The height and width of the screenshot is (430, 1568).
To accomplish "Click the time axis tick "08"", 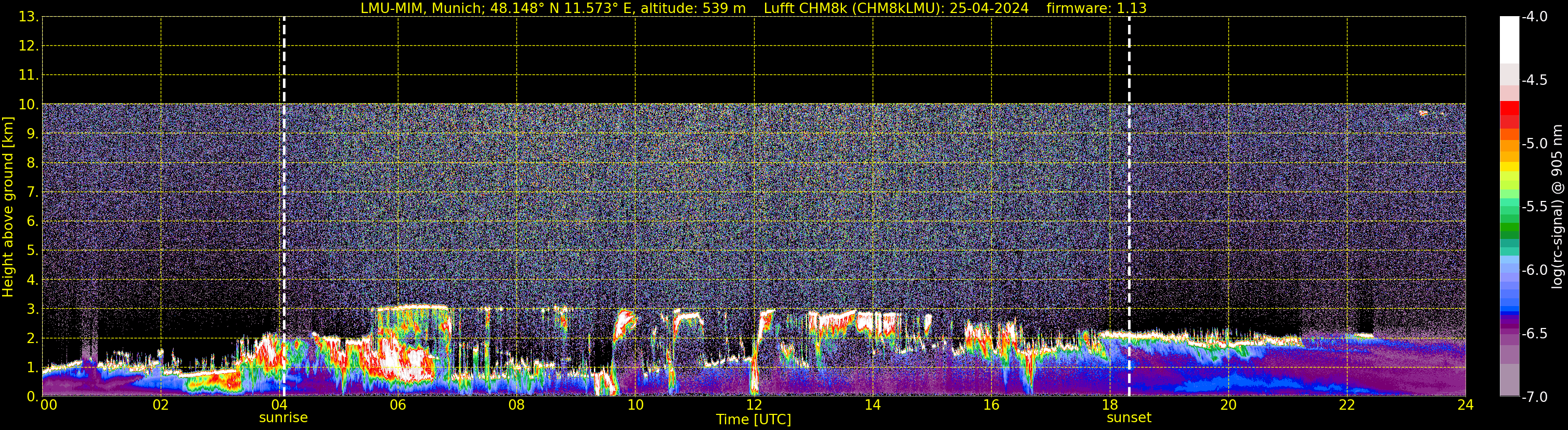I will (517, 405).
